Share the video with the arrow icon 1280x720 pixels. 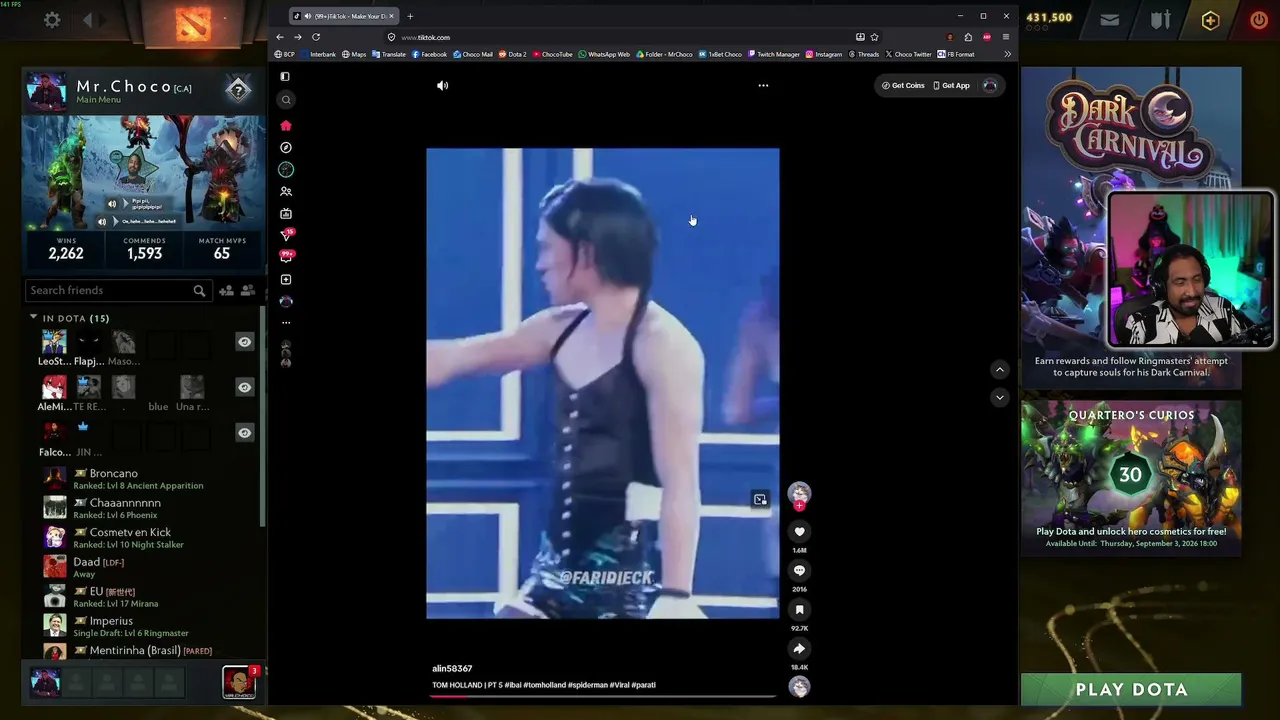coord(799,649)
